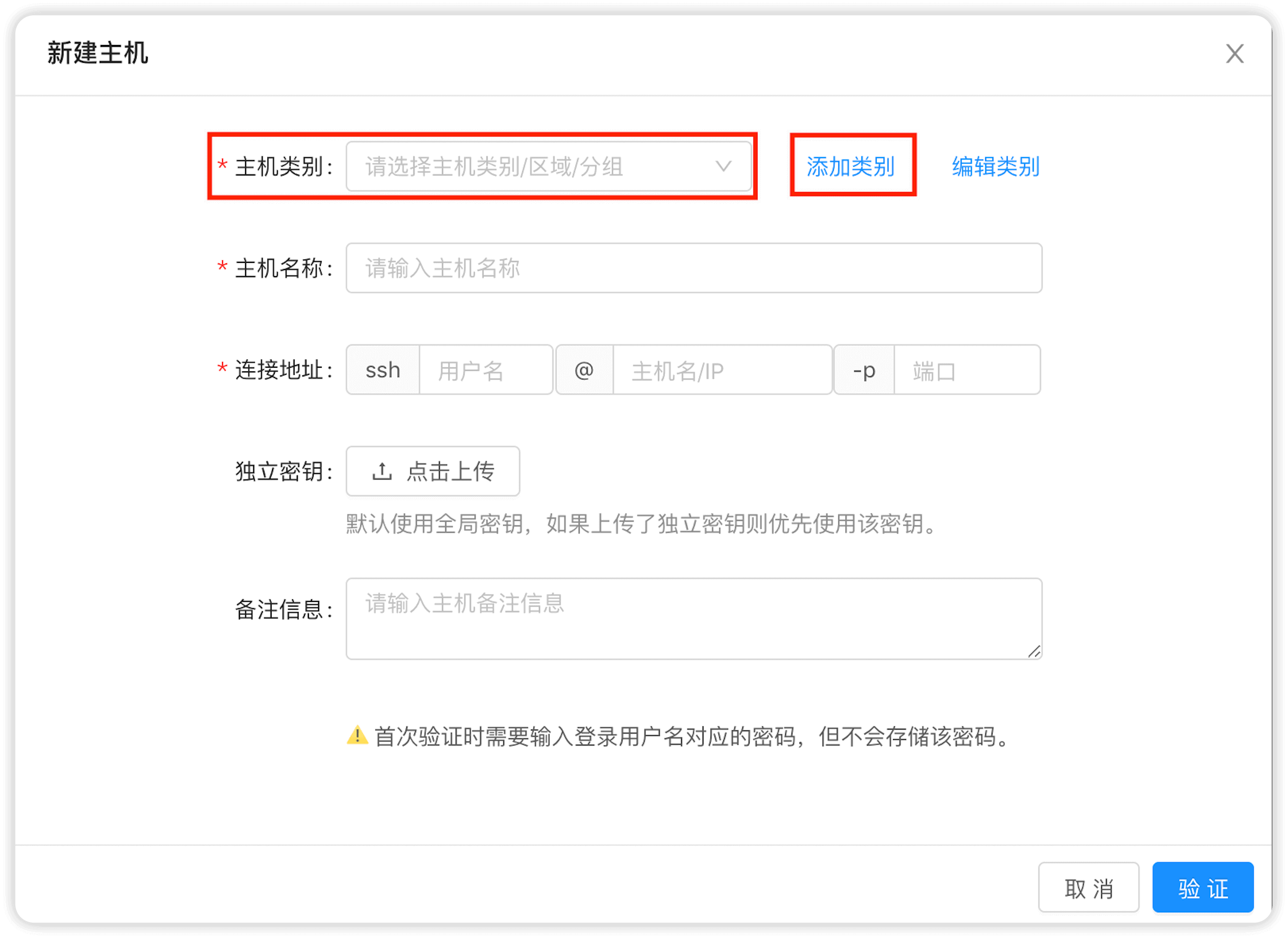Close the 新建主机 dialog with X
The image size is (1288, 938).
coord(1234,54)
